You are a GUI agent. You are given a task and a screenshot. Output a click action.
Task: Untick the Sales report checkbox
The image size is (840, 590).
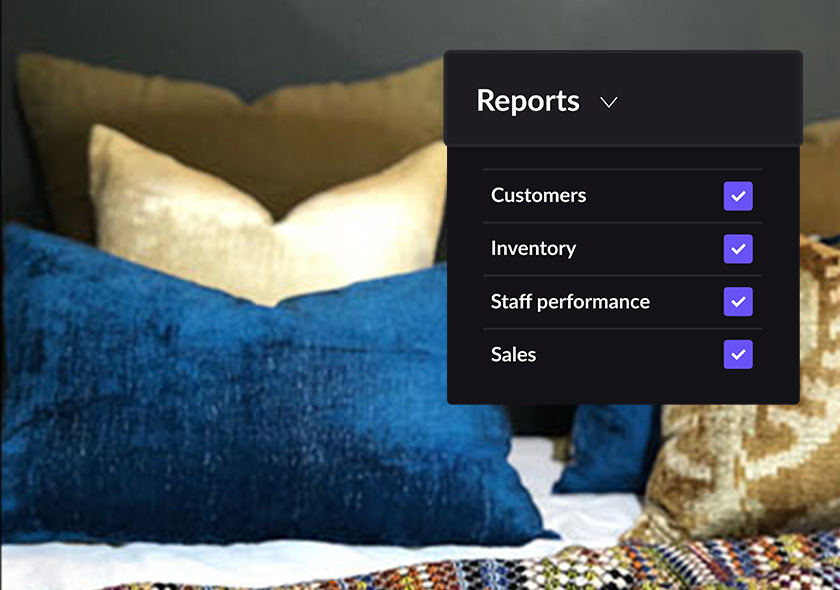738,354
